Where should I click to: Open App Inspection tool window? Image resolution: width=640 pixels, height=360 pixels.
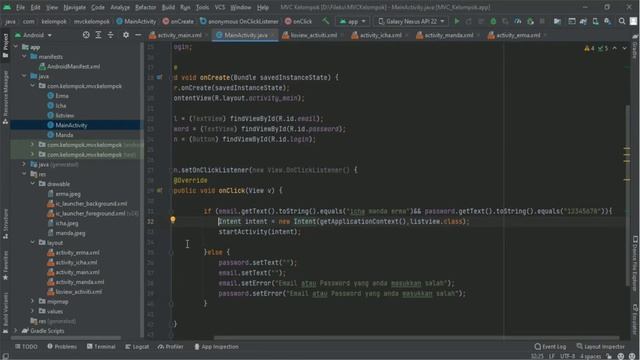point(216,347)
